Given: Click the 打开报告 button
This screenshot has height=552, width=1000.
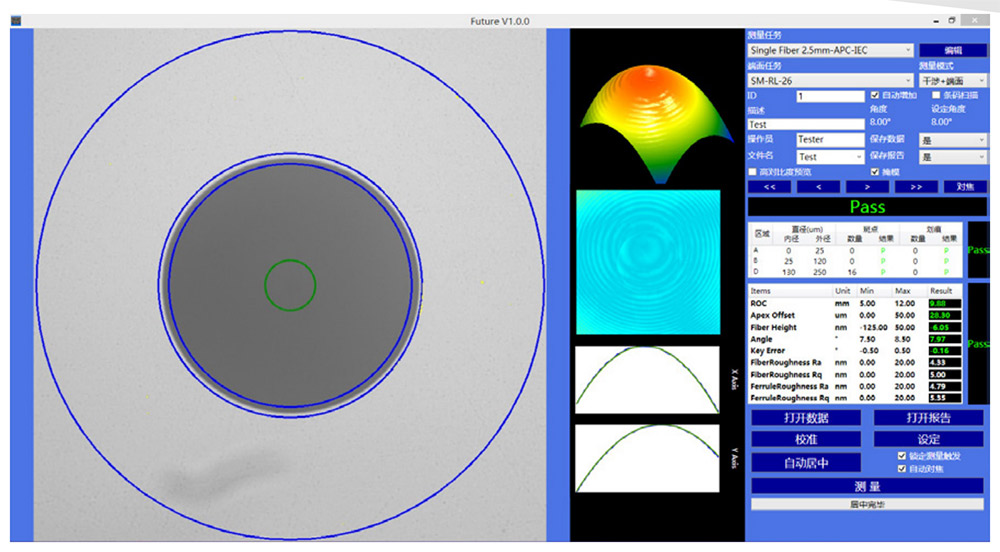Looking at the screenshot, I should point(929,418).
